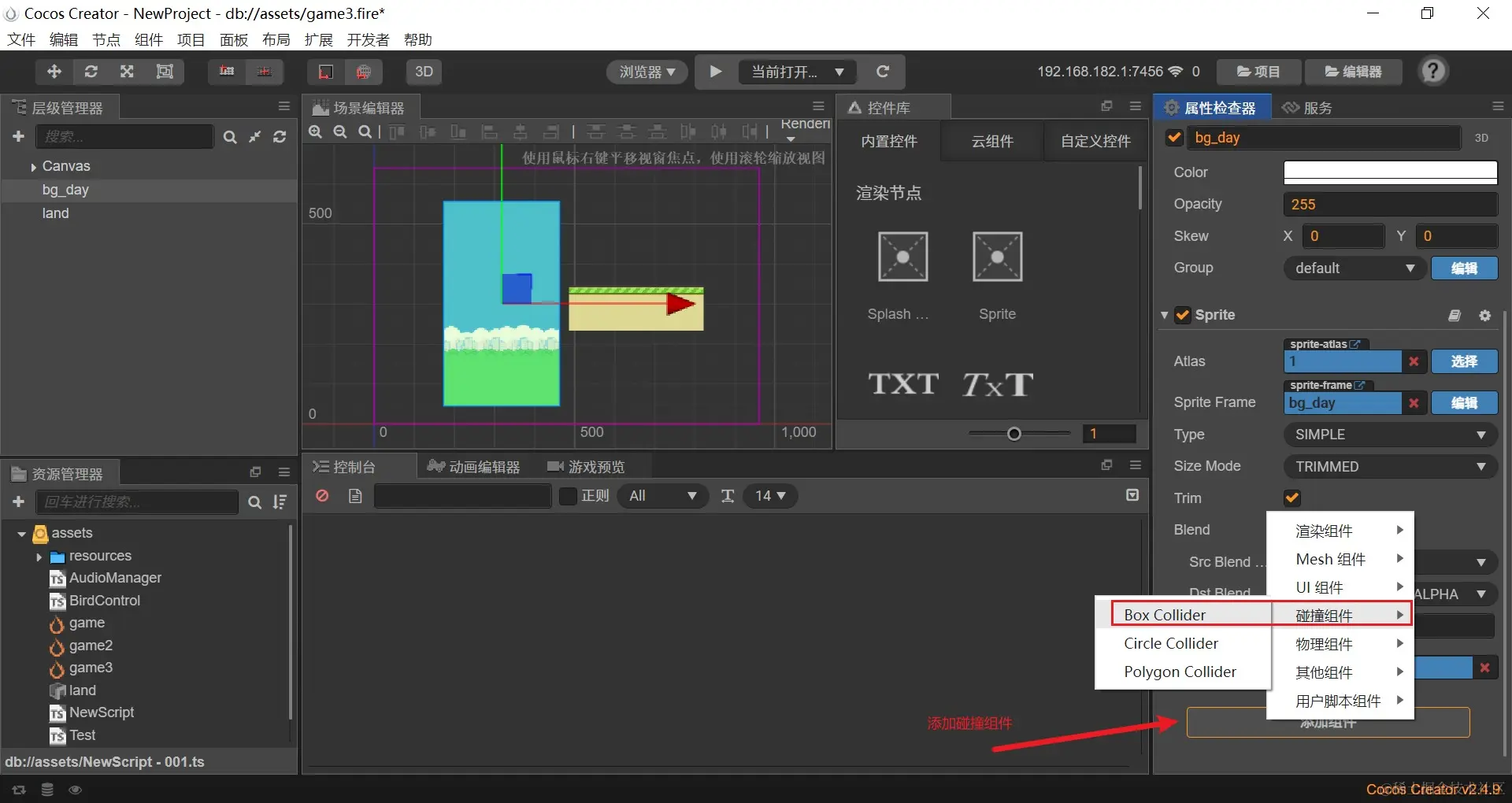Collapse the Sprite component section

click(x=1164, y=315)
